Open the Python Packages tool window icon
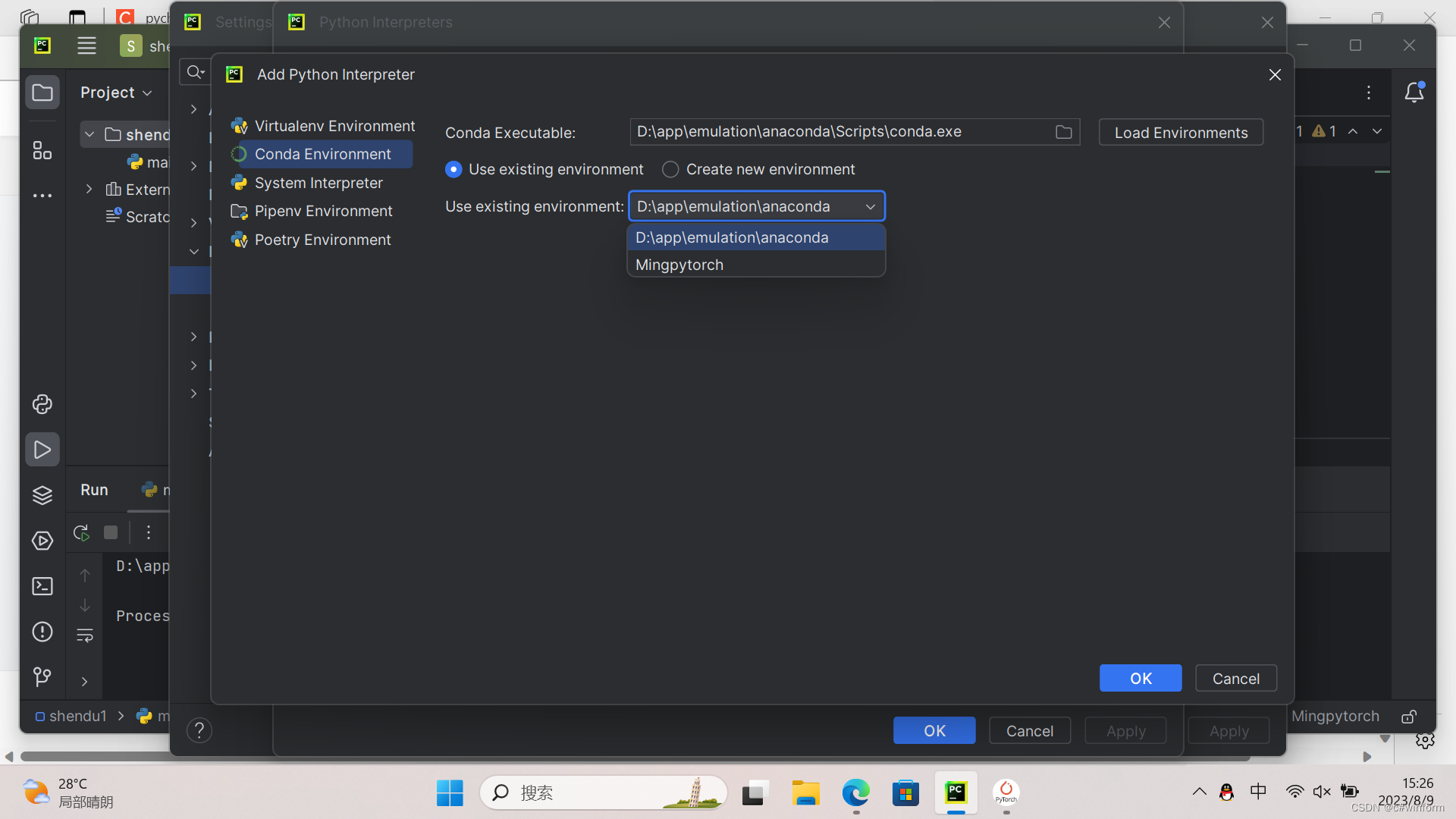The image size is (1456, 819). click(x=42, y=495)
